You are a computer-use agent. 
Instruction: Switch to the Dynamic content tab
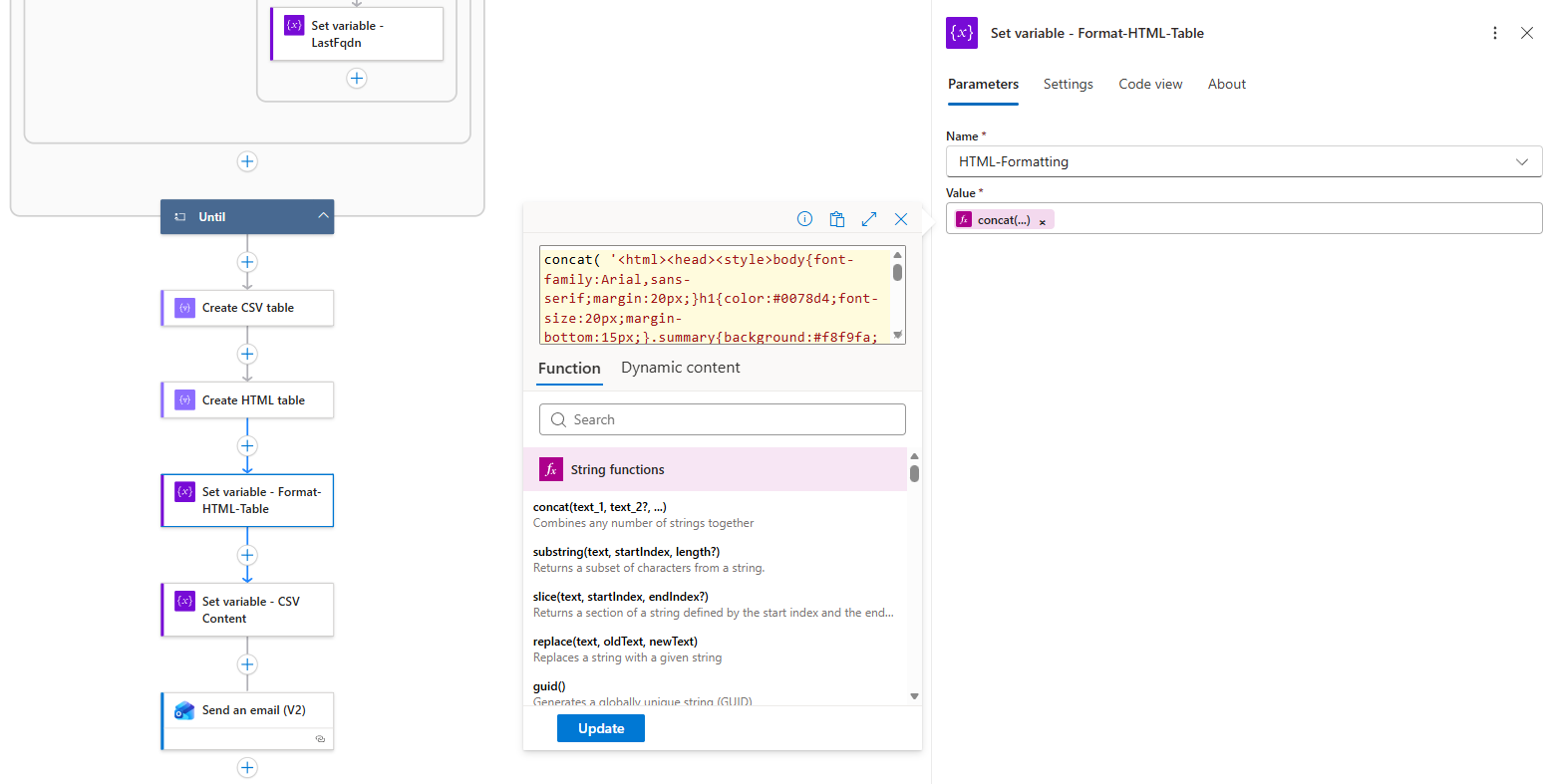click(x=680, y=368)
